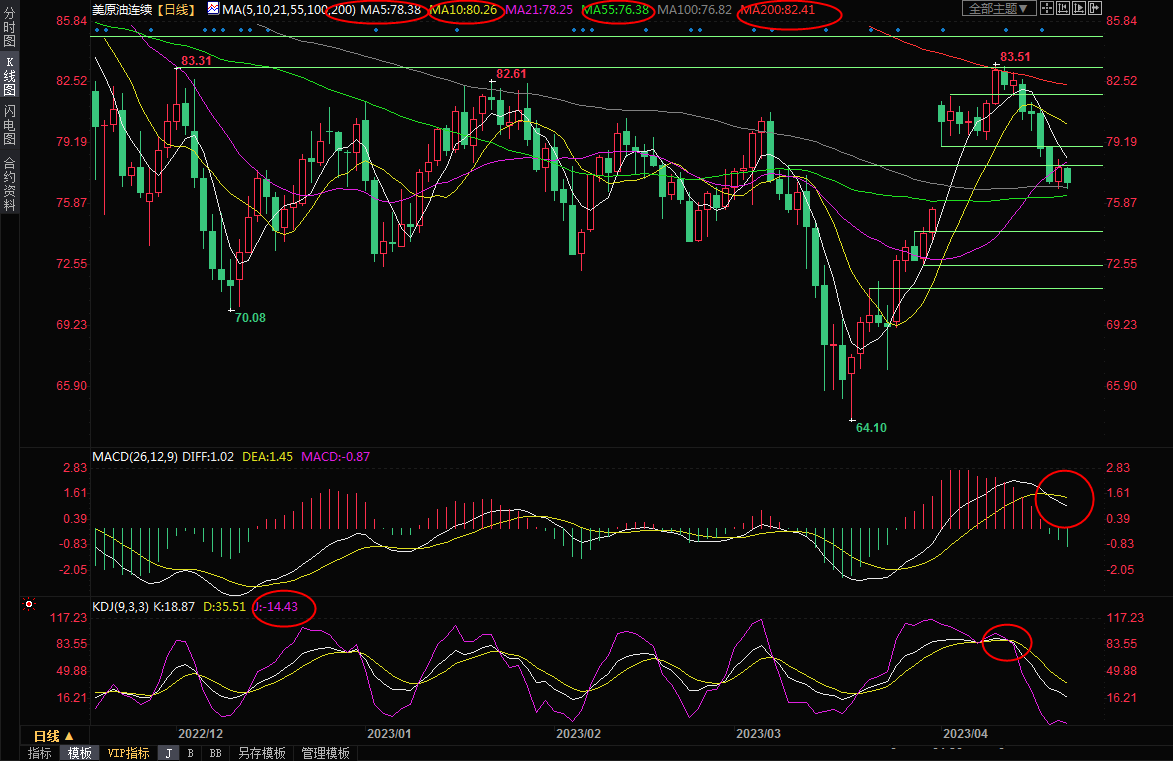The image size is (1173, 761).
Task: Click the chart playback icon
Action: 1078,9
